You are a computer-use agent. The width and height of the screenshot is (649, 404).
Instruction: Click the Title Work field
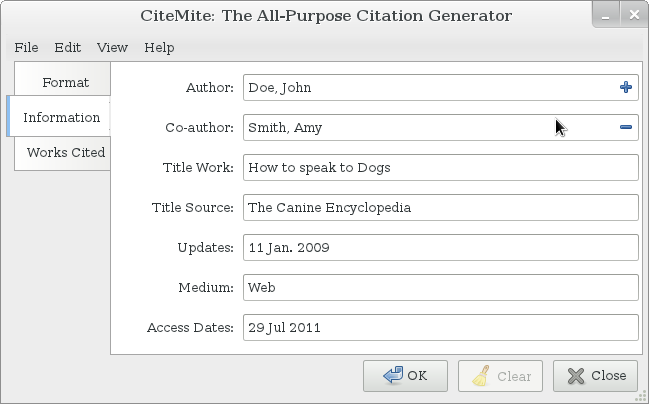point(440,167)
